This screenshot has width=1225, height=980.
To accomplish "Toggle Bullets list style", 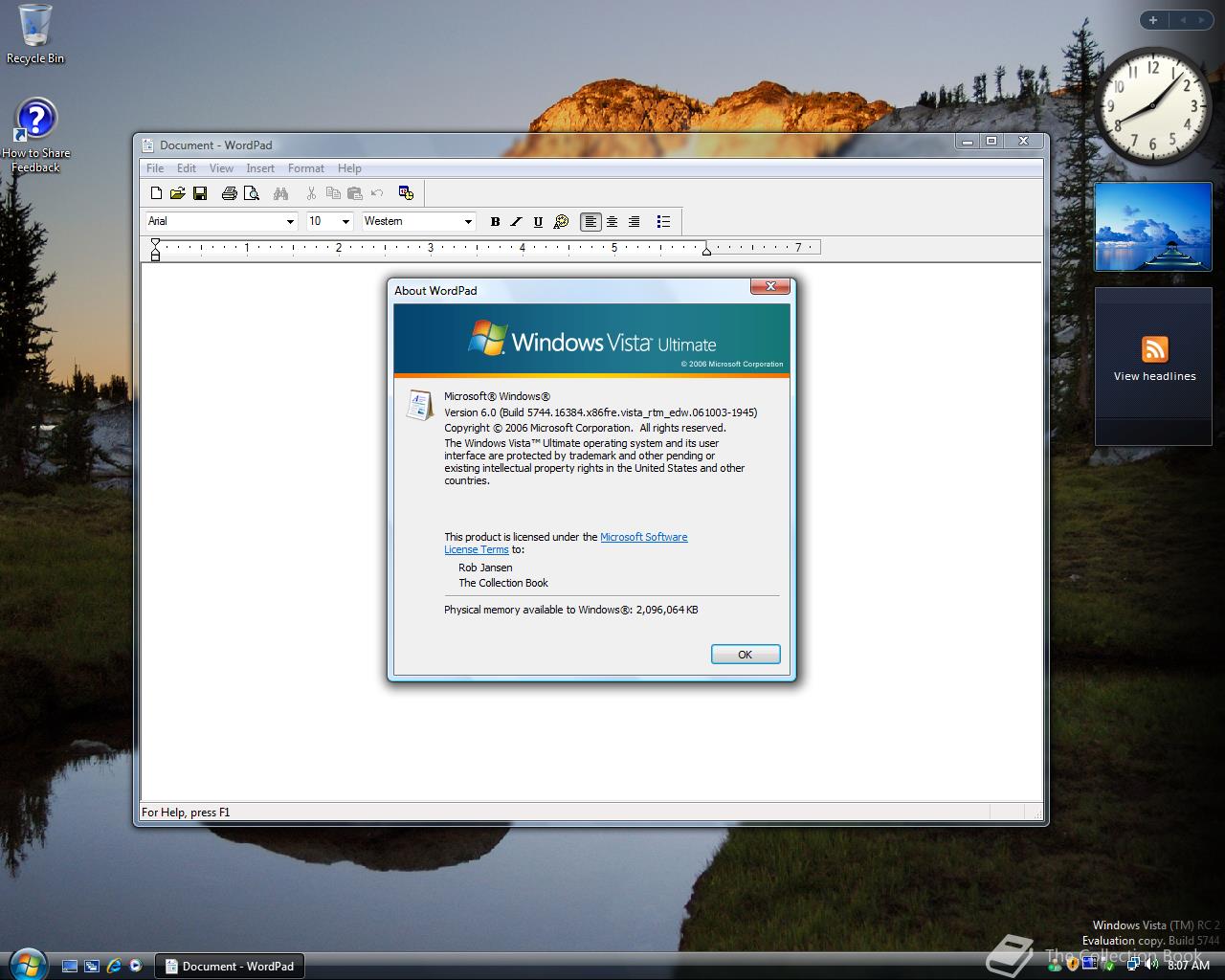I will [663, 221].
